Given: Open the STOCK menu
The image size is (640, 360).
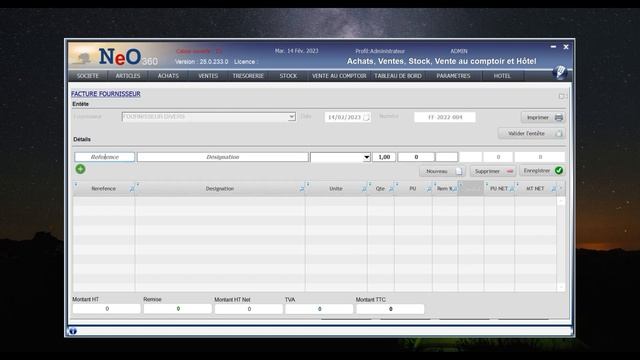Looking at the screenshot, I should (x=288, y=76).
